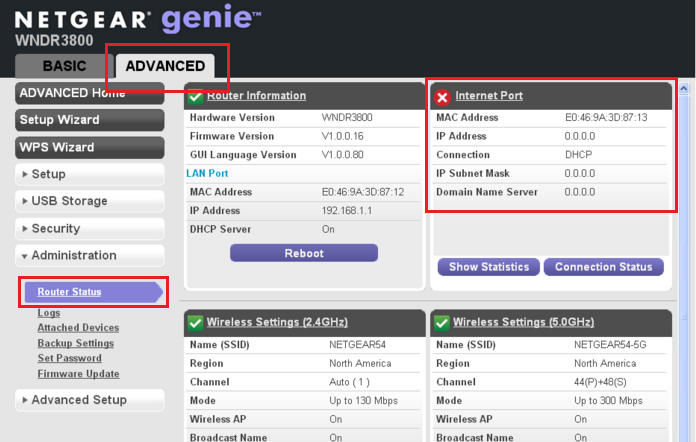Click channel value 44(P)+48(S)
The image size is (696, 442).
tap(600, 382)
